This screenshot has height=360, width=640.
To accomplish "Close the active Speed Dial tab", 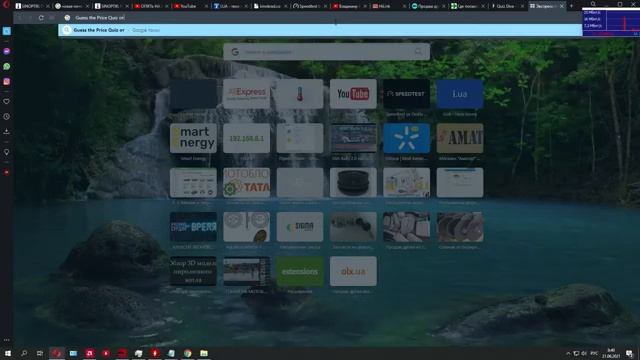I will 562,6.
